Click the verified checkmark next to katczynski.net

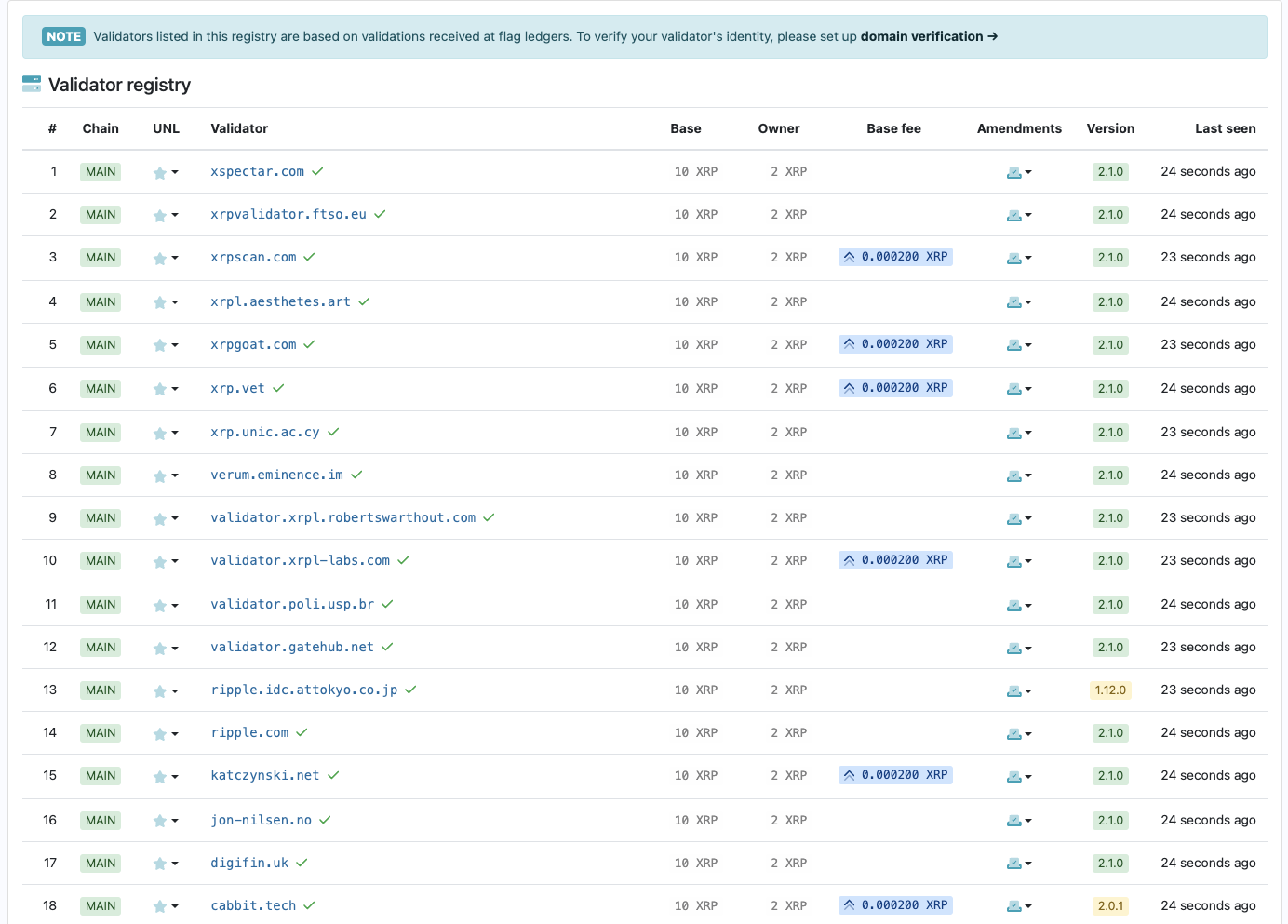(x=333, y=775)
